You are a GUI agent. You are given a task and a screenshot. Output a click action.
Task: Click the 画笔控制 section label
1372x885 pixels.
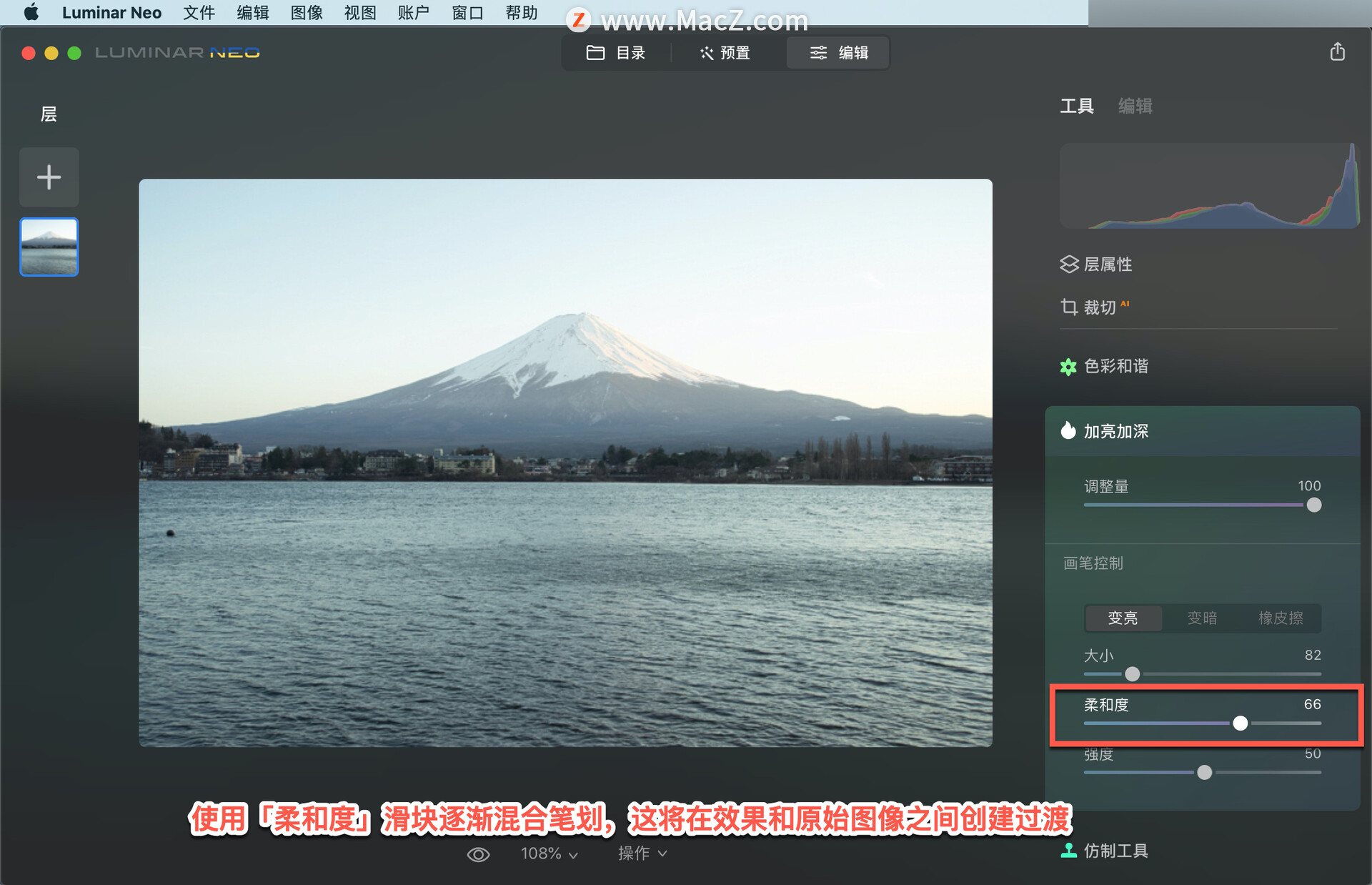[1093, 563]
